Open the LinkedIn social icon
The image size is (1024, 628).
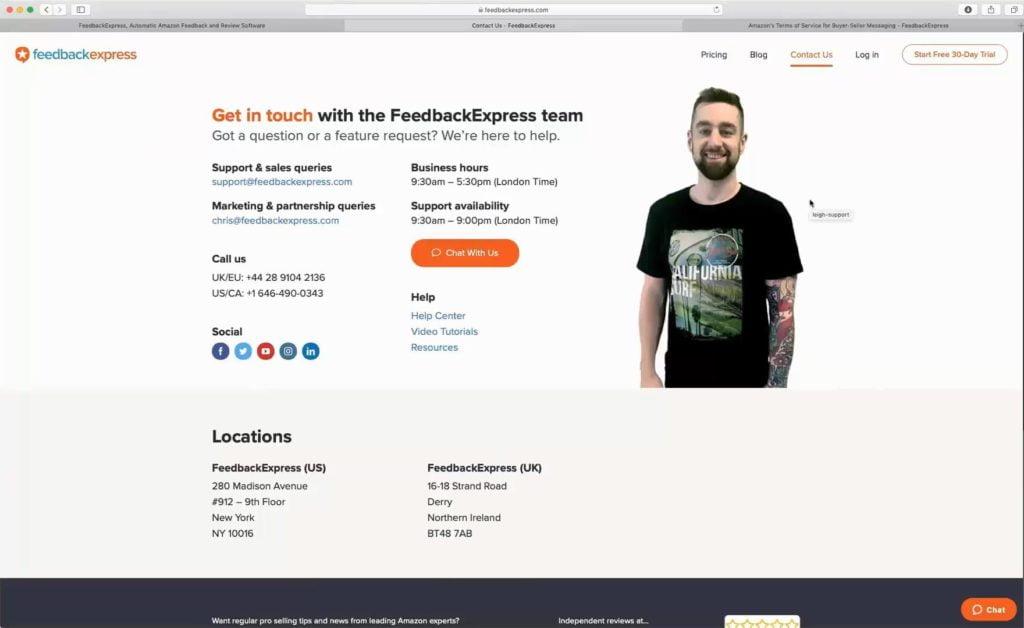[311, 351]
